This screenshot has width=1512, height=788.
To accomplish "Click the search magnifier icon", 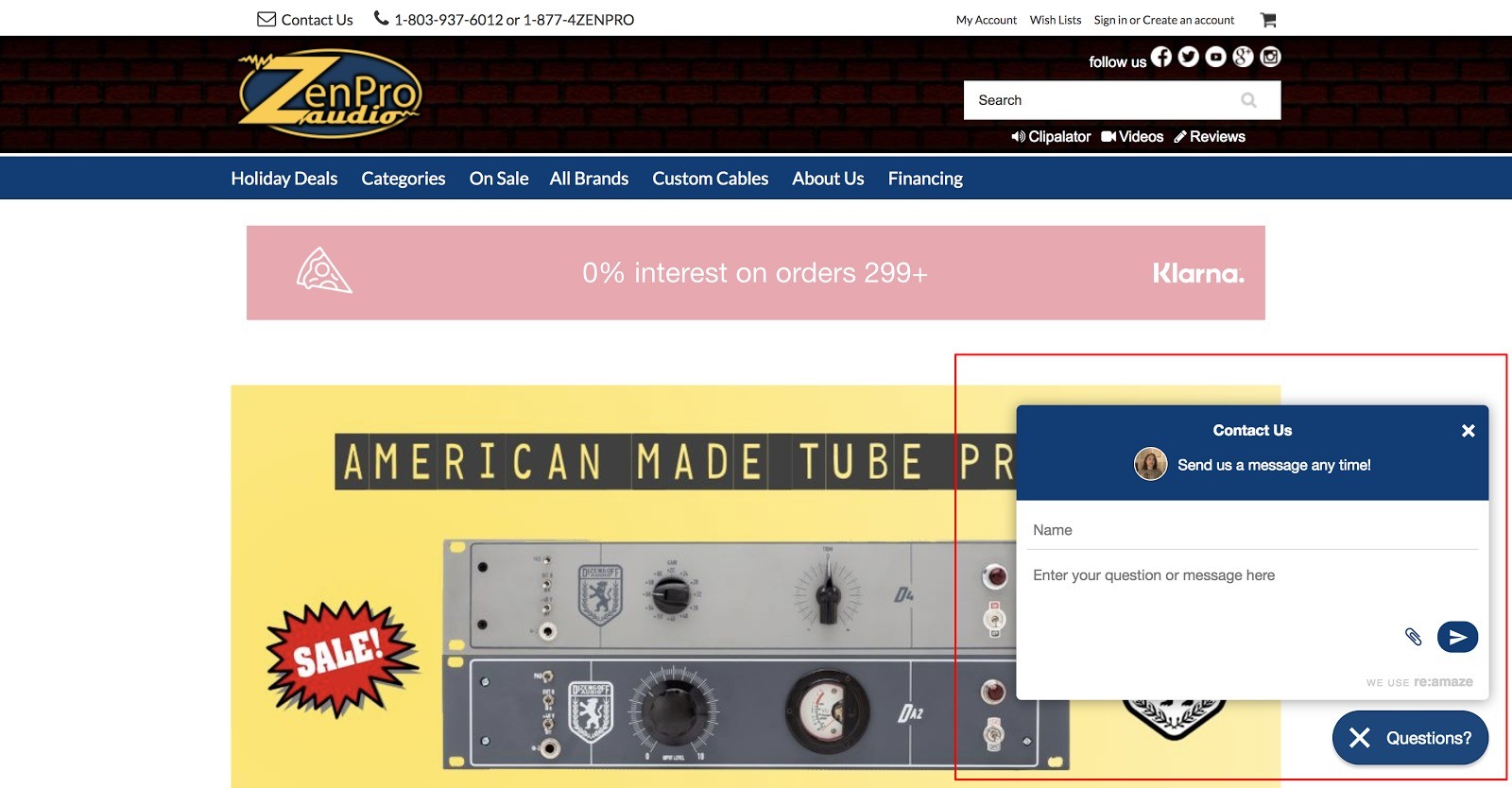I will pyautogui.click(x=1248, y=100).
